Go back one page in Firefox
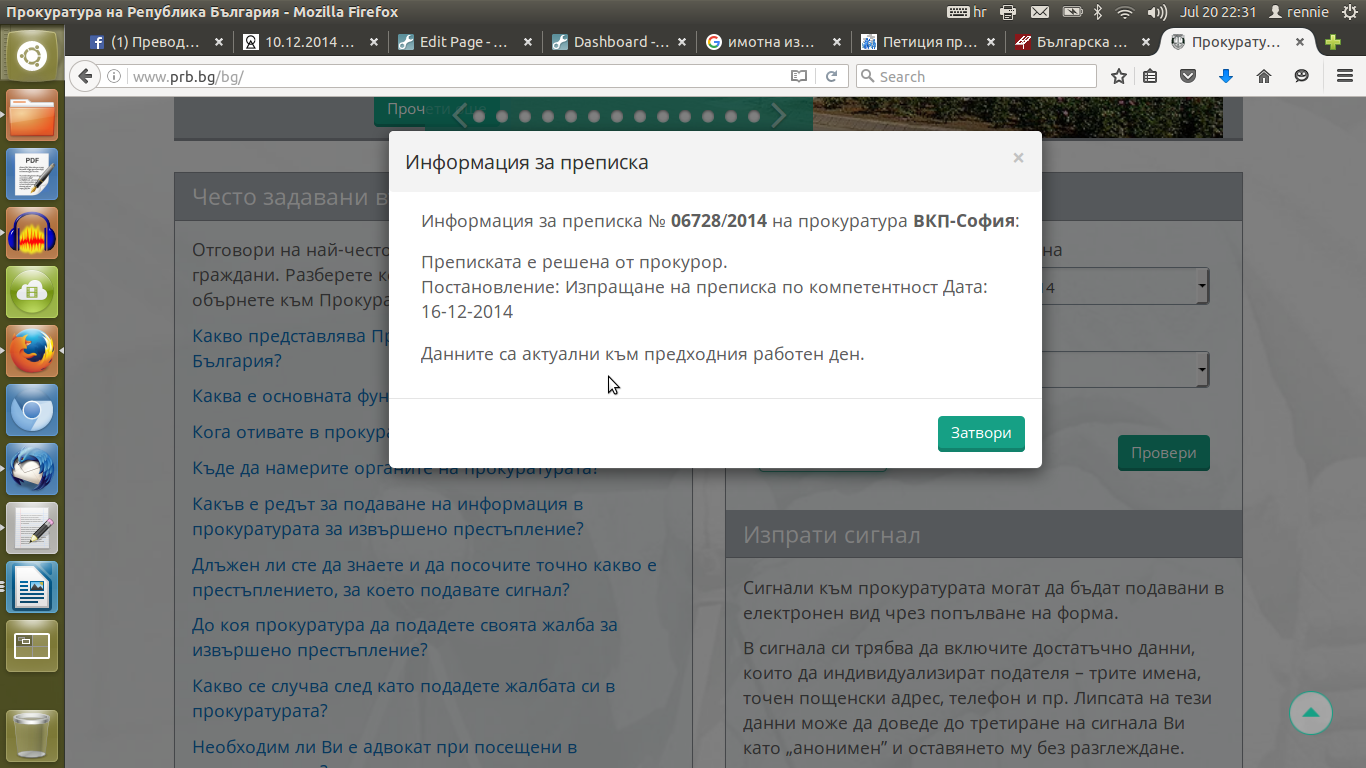The width and height of the screenshot is (1366, 768). click(x=85, y=76)
